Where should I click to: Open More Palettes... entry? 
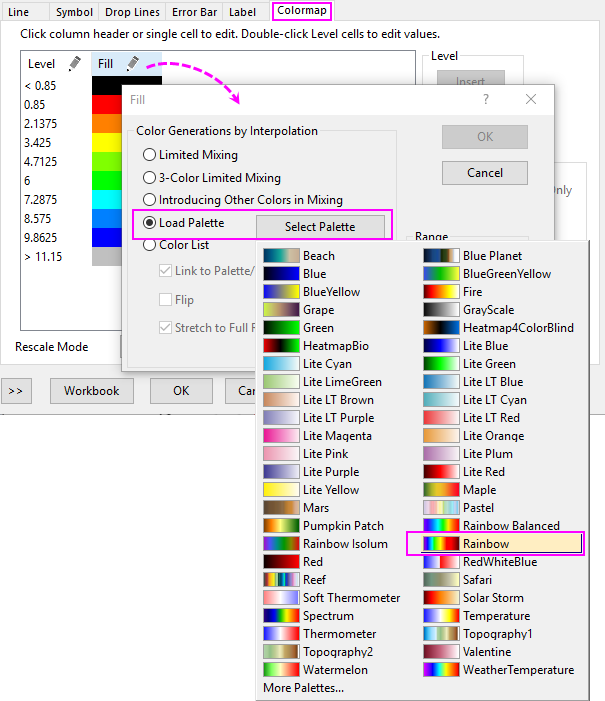[304, 688]
